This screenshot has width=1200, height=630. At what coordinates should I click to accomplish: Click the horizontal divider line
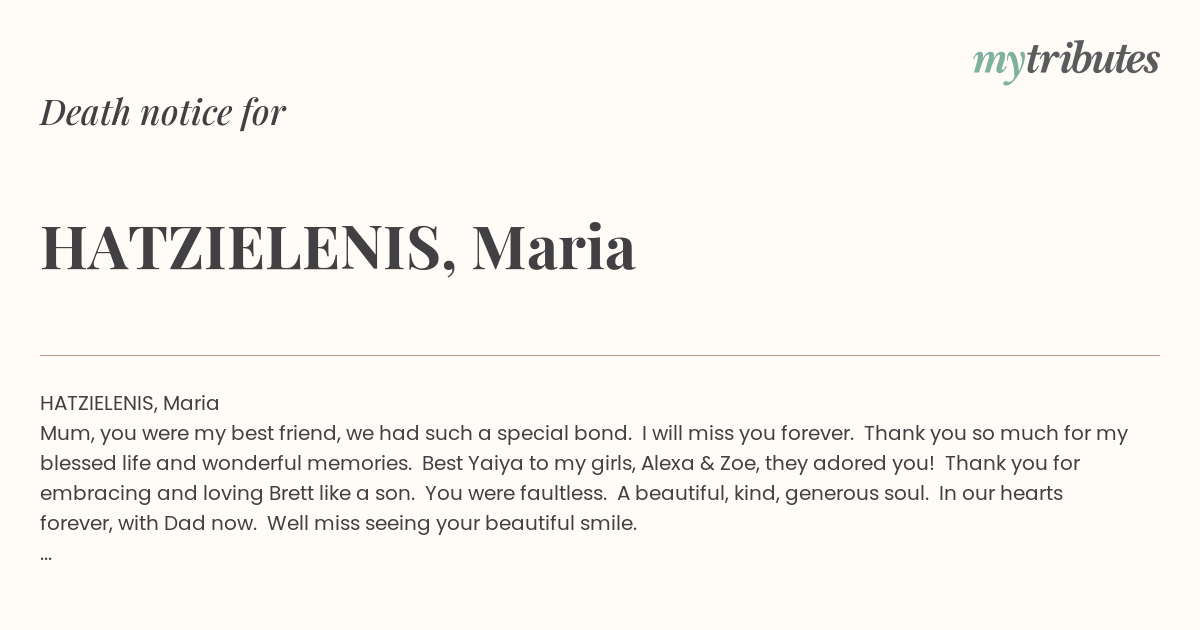[600, 355]
